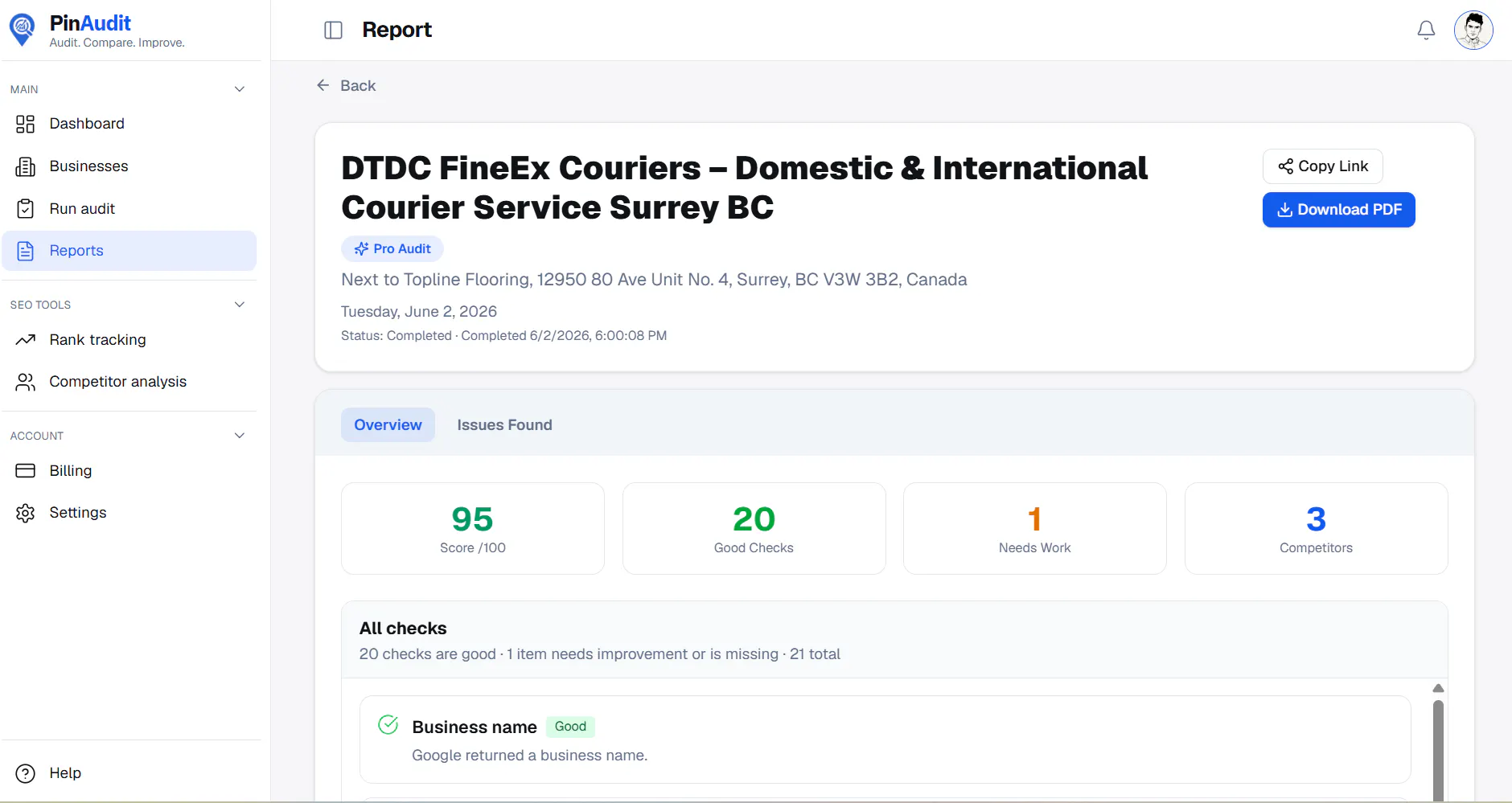The height and width of the screenshot is (803, 1512).
Task: Collapse the MAIN section chevron
Action: [239, 89]
